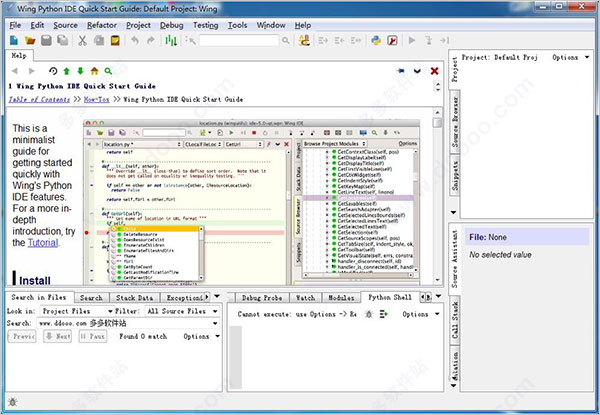Viewport: 600px width, 415px height.
Task: Toggle the pin icon in the help header
Action: (x=401, y=71)
